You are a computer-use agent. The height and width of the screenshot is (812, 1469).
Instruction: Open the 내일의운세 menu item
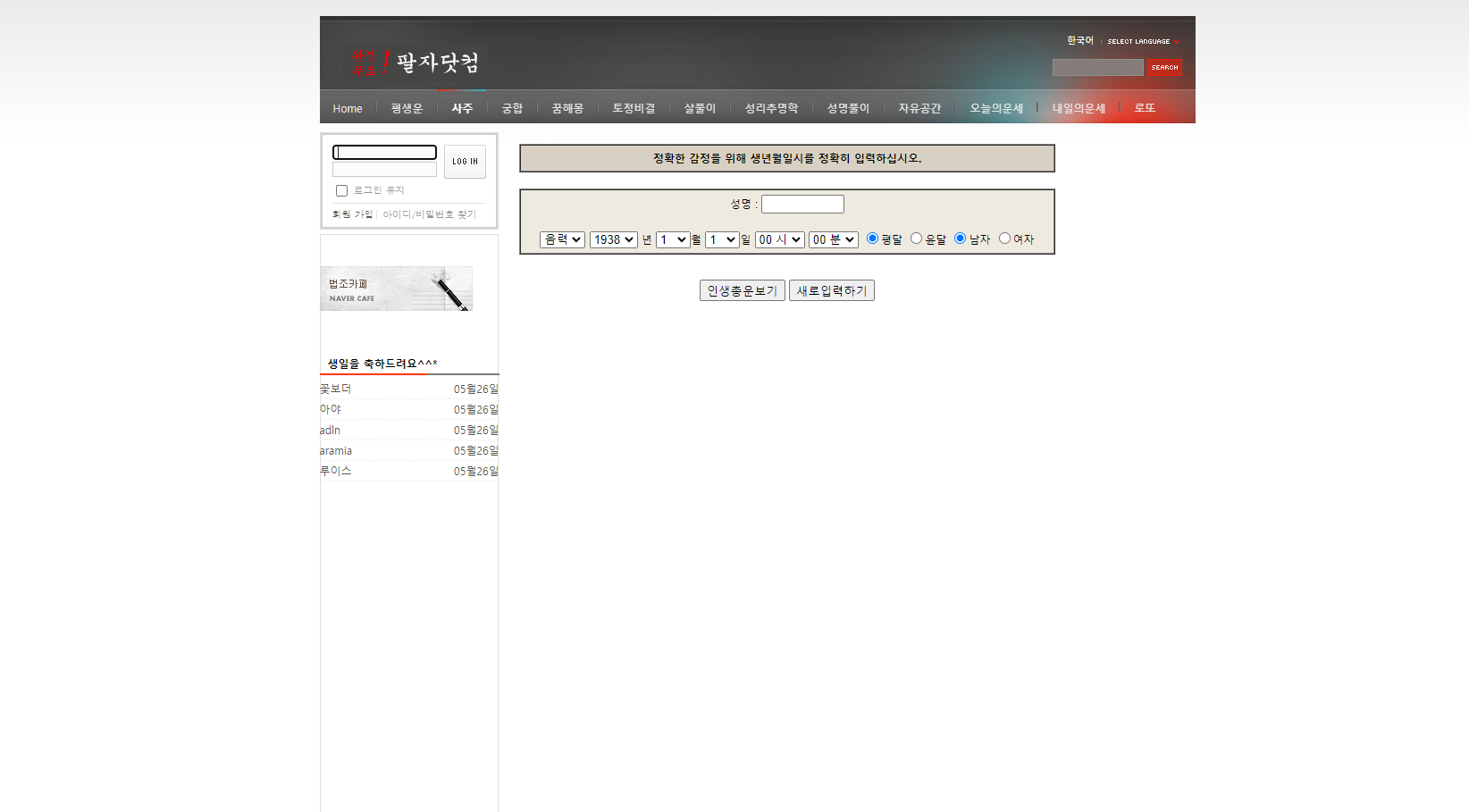tap(1079, 108)
